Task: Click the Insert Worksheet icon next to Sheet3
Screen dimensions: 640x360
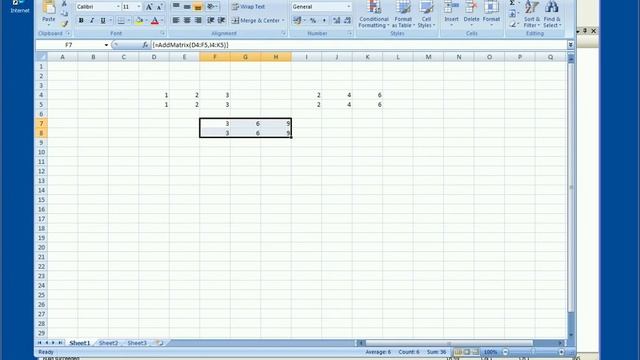Action: (160, 343)
